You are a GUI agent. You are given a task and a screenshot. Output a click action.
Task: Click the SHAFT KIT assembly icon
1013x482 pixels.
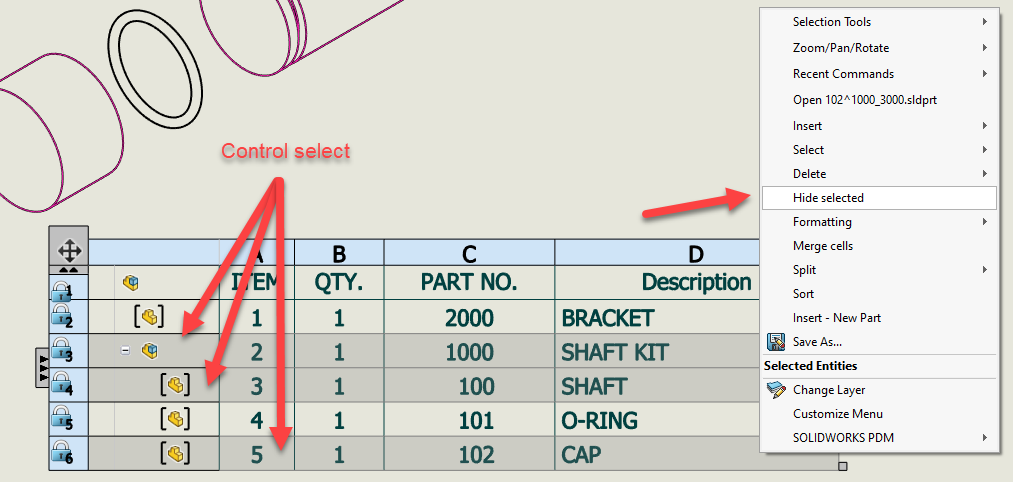pyautogui.click(x=150, y=351)
